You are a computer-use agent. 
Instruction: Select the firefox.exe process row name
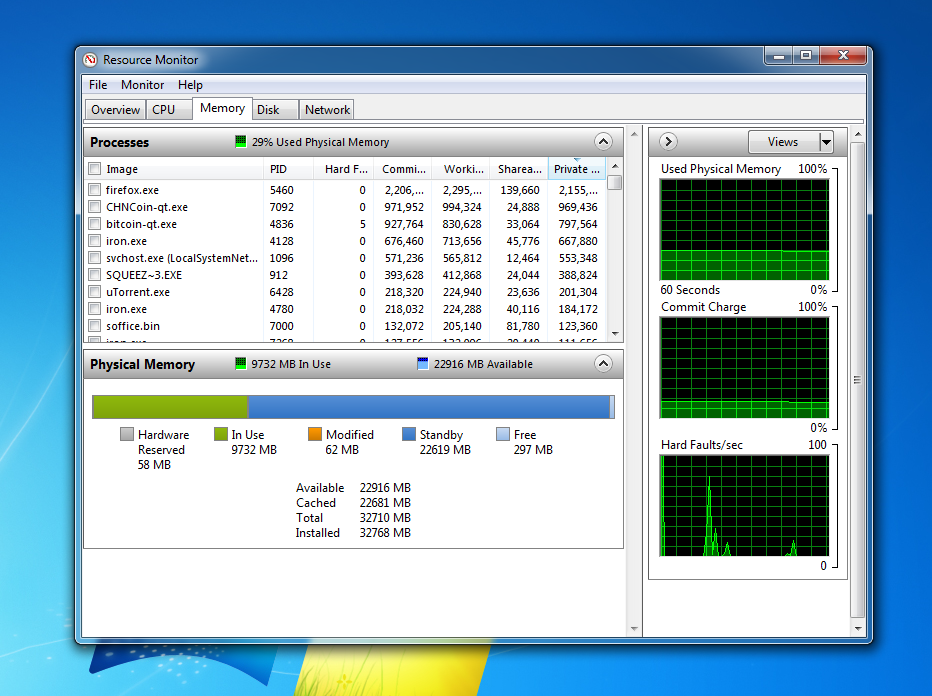[132, 190]
